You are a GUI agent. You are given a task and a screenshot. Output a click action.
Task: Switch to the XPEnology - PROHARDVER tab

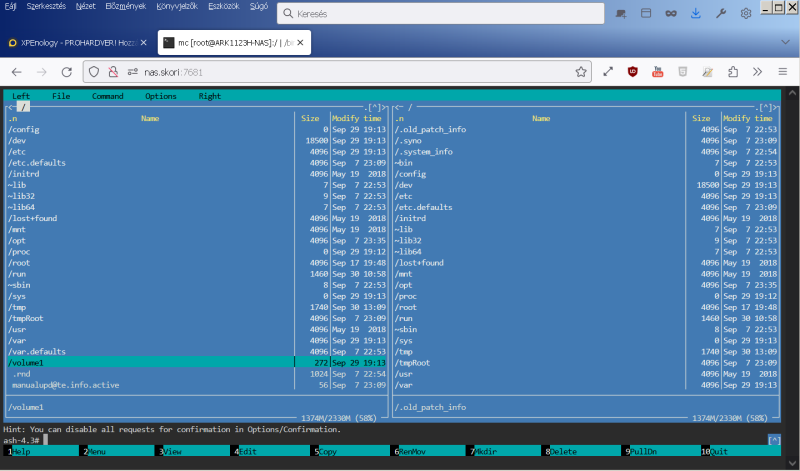(x=77, y=43)
